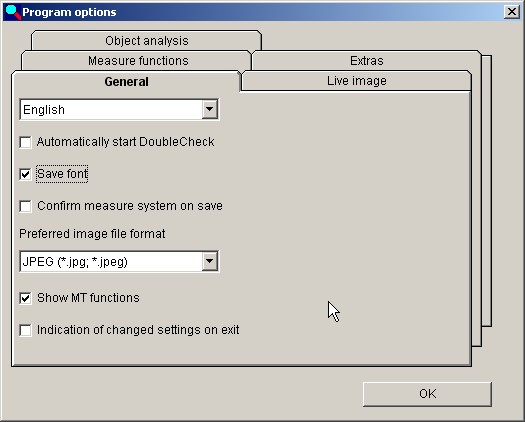The image size is (525, 422).
Task: Confirm the dialog with the OK button
Action: (x=427, y=394)
